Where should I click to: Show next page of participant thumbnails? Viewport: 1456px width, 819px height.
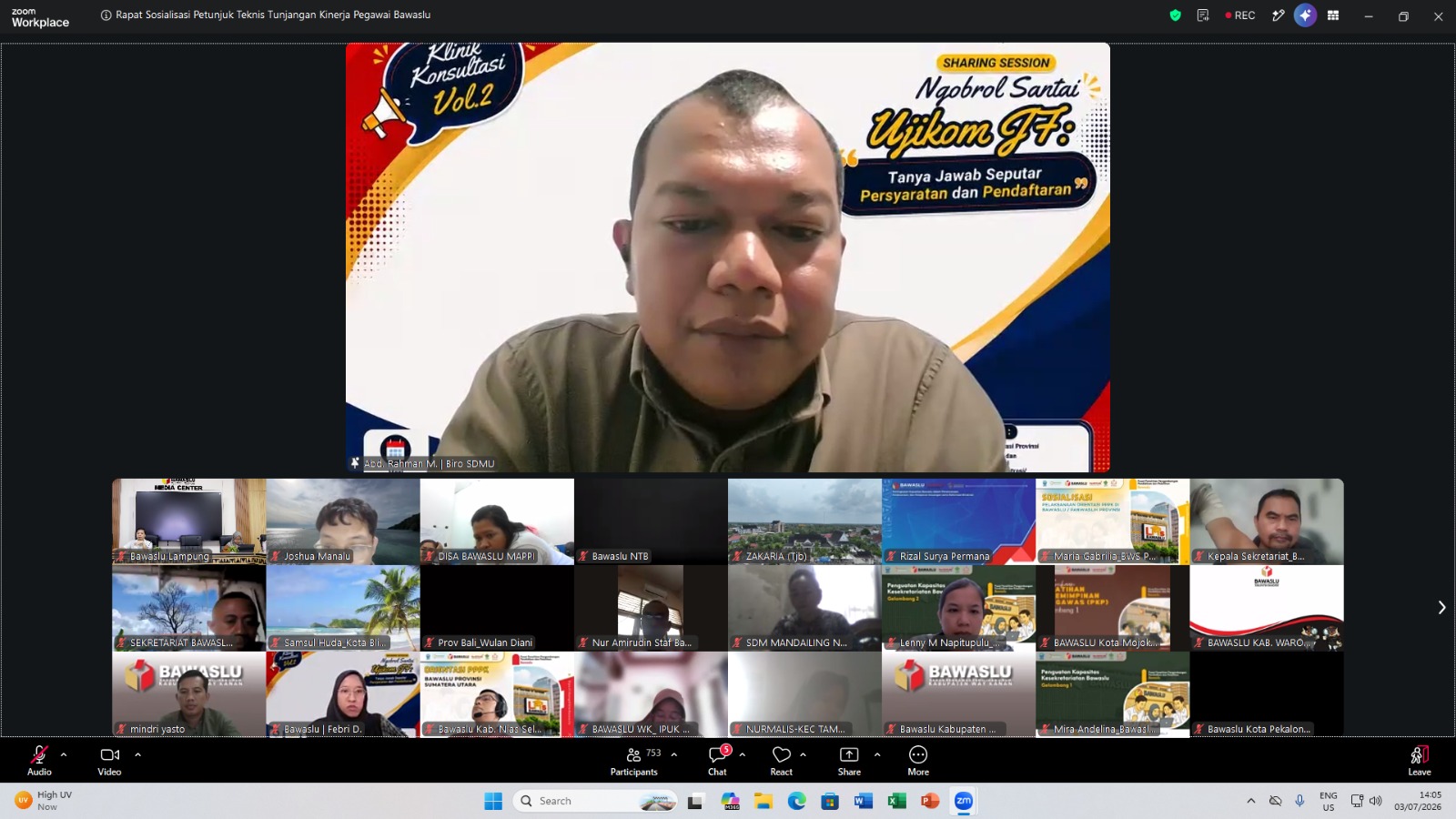point(1441,607)
